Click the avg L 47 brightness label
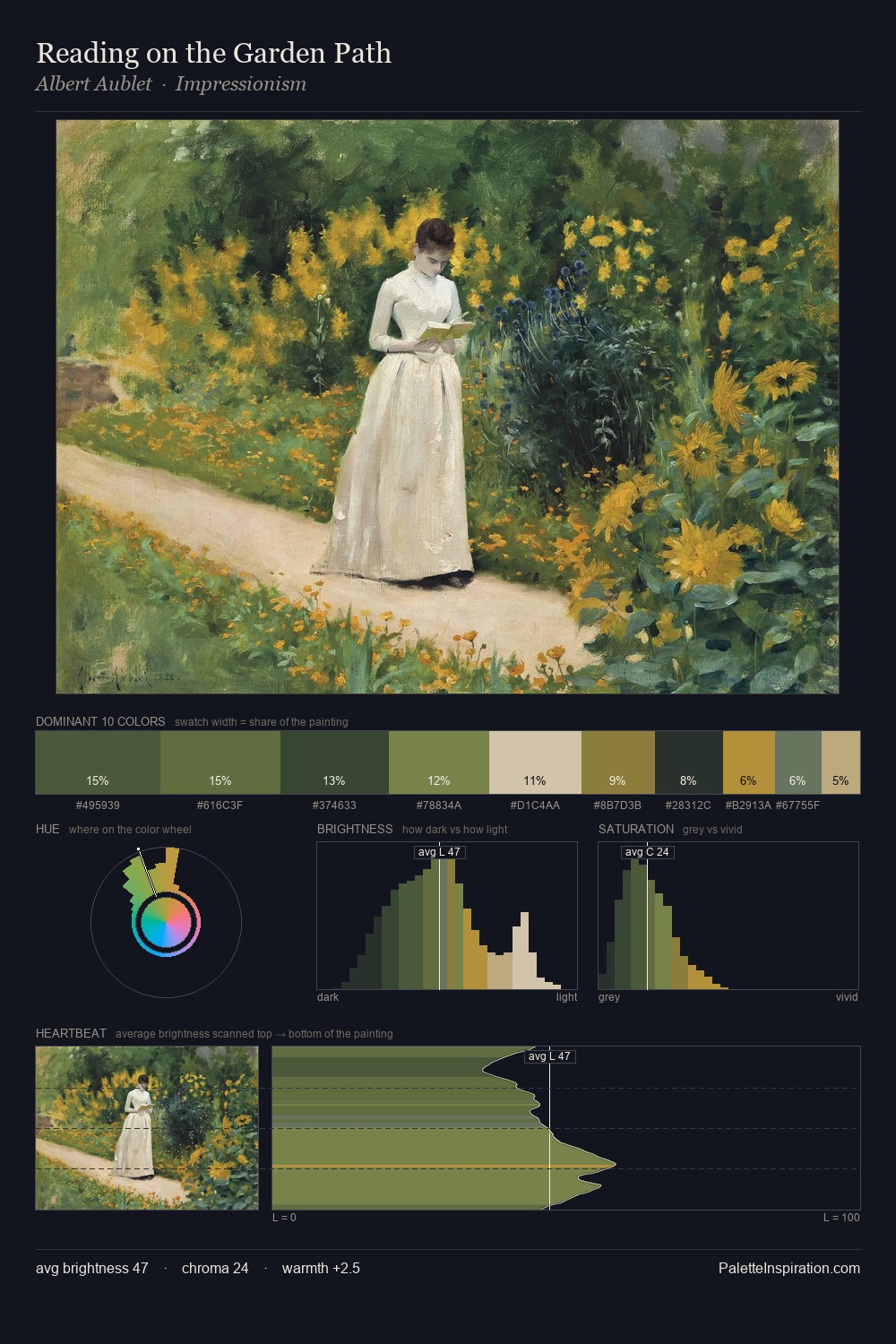The image size is (896, 1344). [x=439, y=852]
